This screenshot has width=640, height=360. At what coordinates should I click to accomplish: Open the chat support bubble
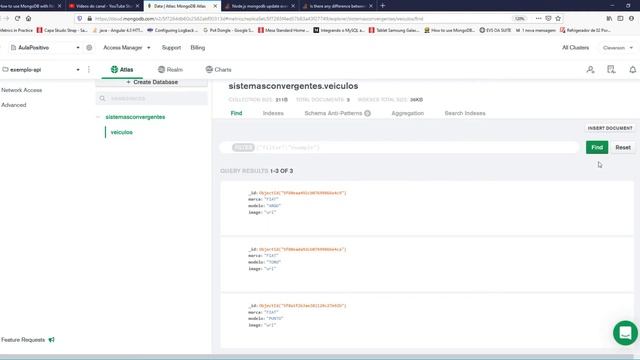tap(625, 333)
